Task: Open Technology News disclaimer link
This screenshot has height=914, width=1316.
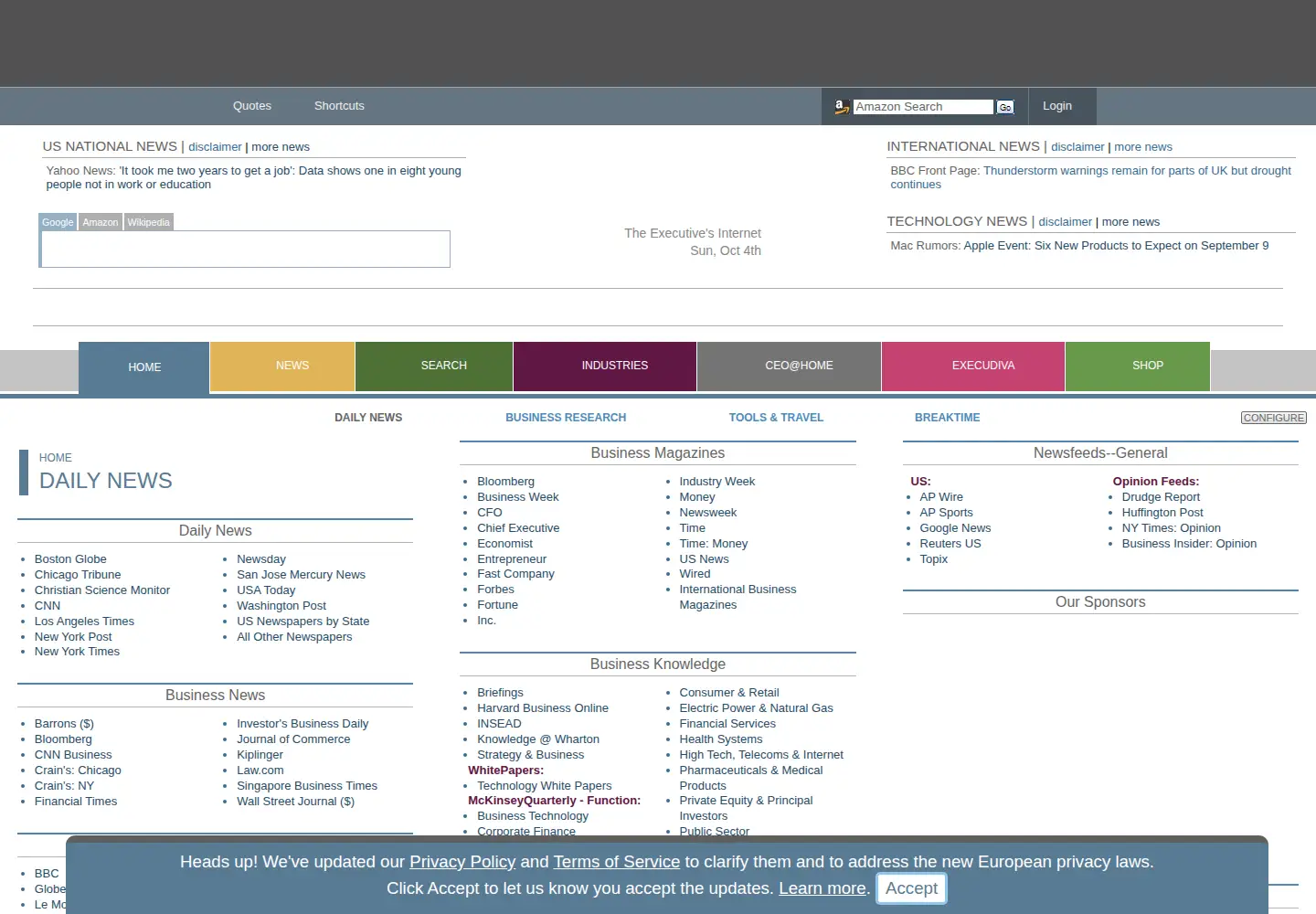Action: tap(1065, 222)
